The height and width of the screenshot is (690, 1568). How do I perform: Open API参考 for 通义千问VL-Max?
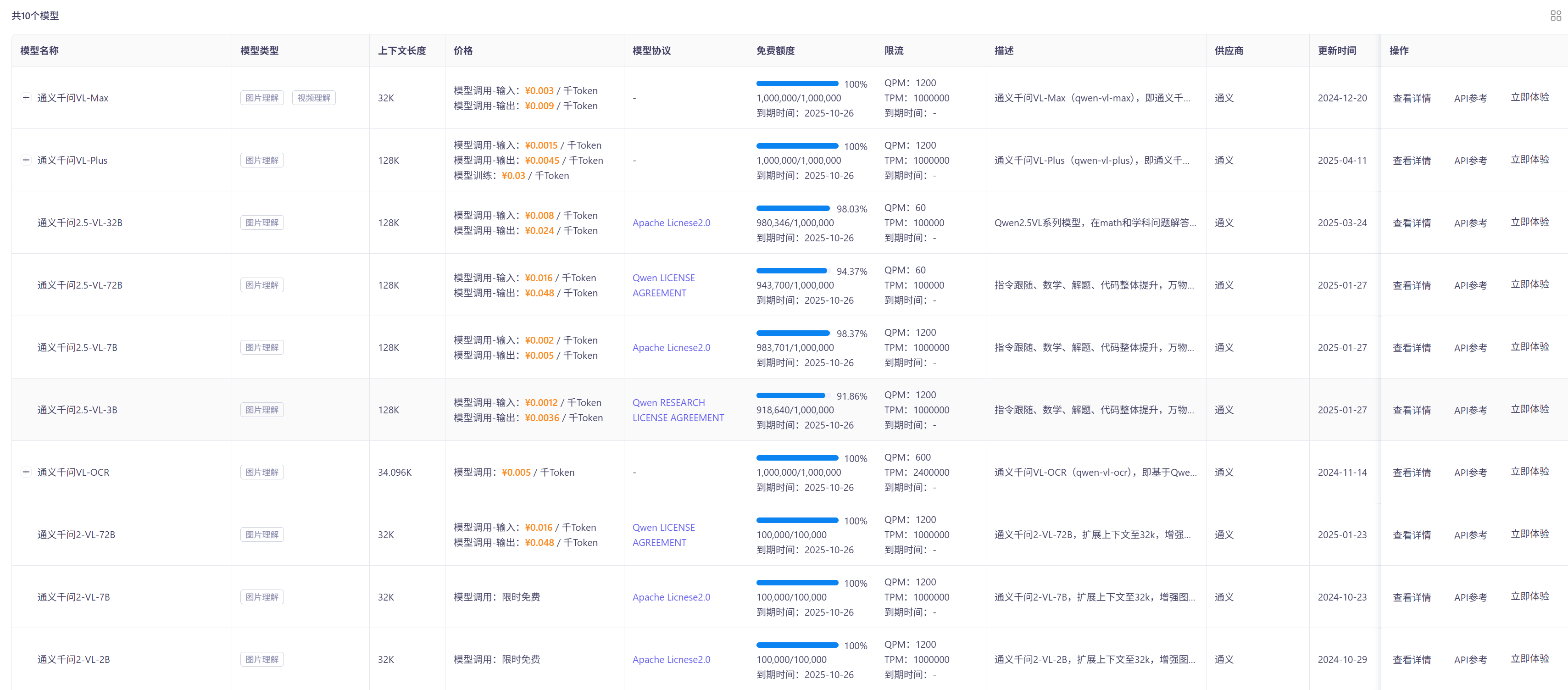click(x=1470, y=98)
